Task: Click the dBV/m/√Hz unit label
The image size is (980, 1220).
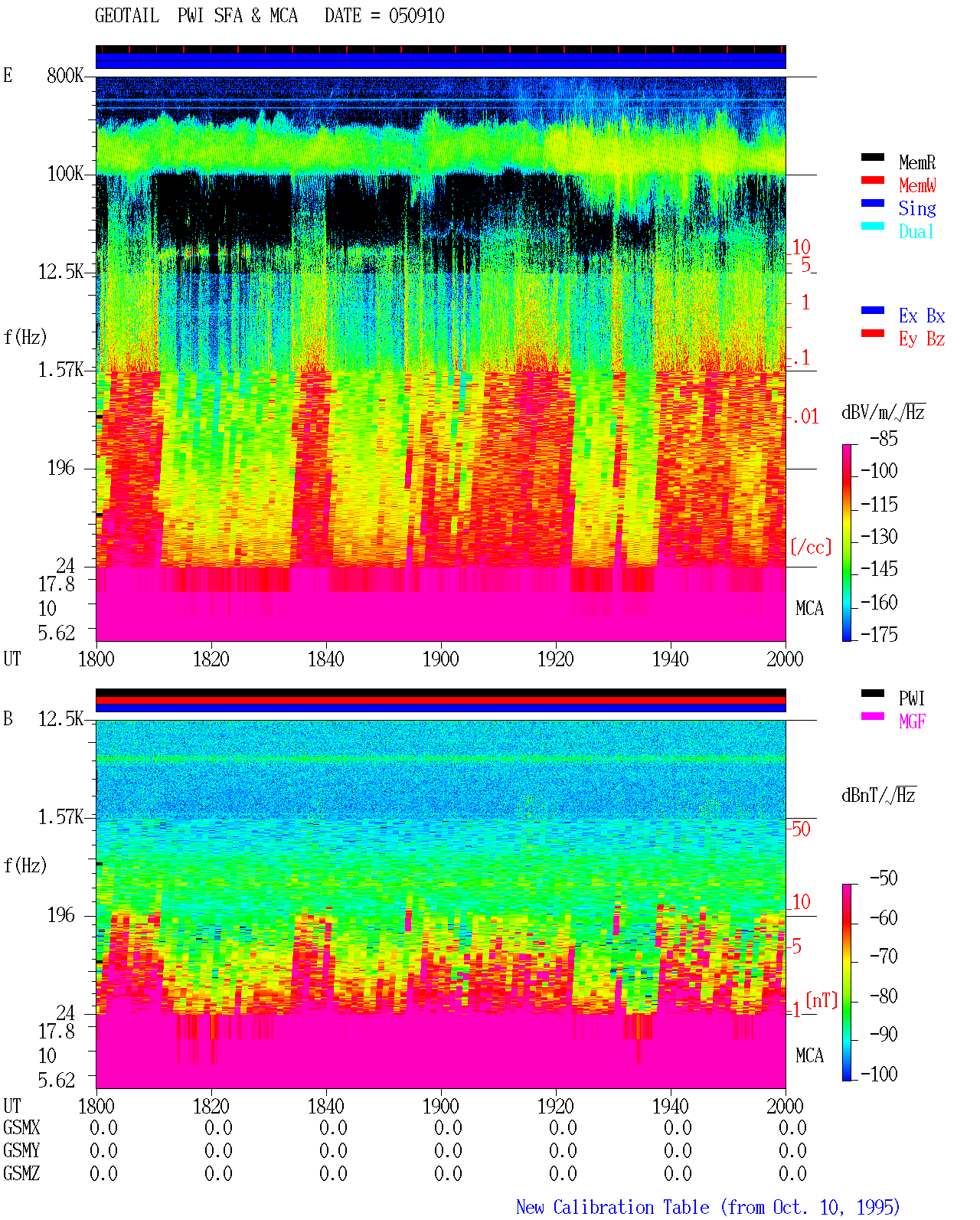Action: click(x=884, y=412)
